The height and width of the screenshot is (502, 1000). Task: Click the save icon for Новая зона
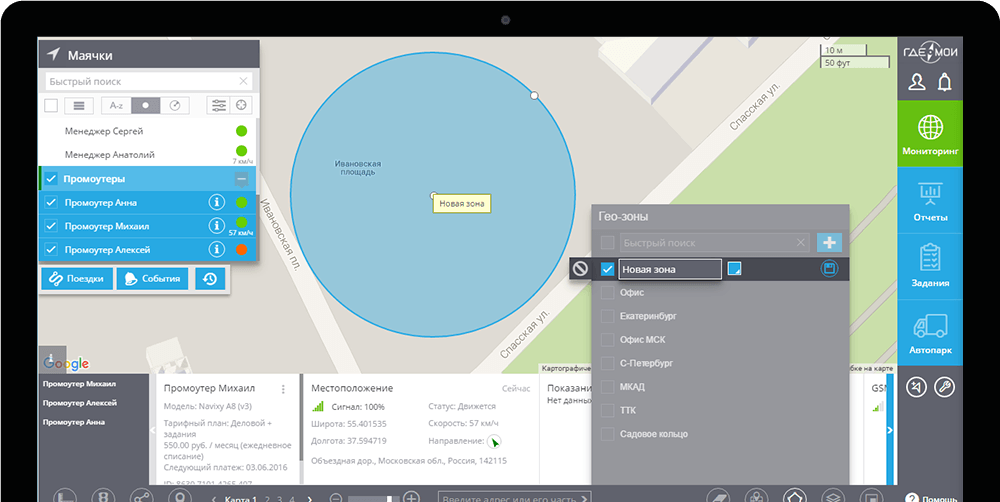click(828, 269)
